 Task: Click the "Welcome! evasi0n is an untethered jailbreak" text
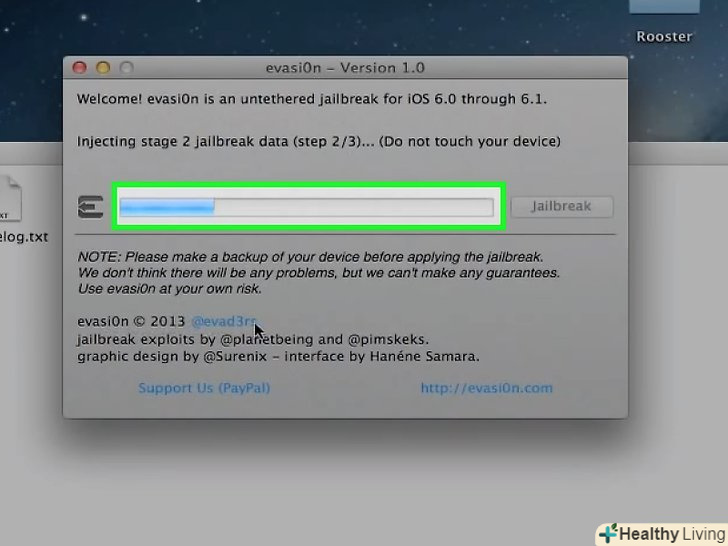[x=312, y=99]
